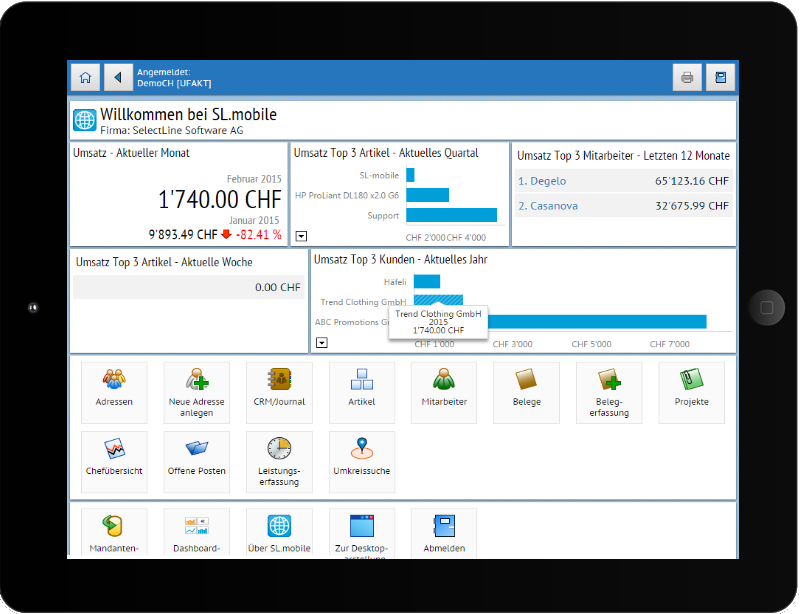The height and width of the screenshot is (614, 800).
Task: Print the dashboard with printer icon
Action: click(687, 78)
